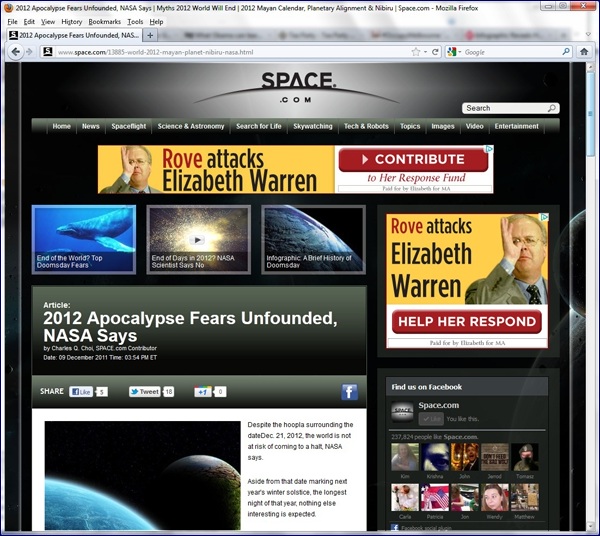The height and width of the screenshot is (536, 600).
Task: Click the vertical scrollbar thumb
Action: pos(590,114)
